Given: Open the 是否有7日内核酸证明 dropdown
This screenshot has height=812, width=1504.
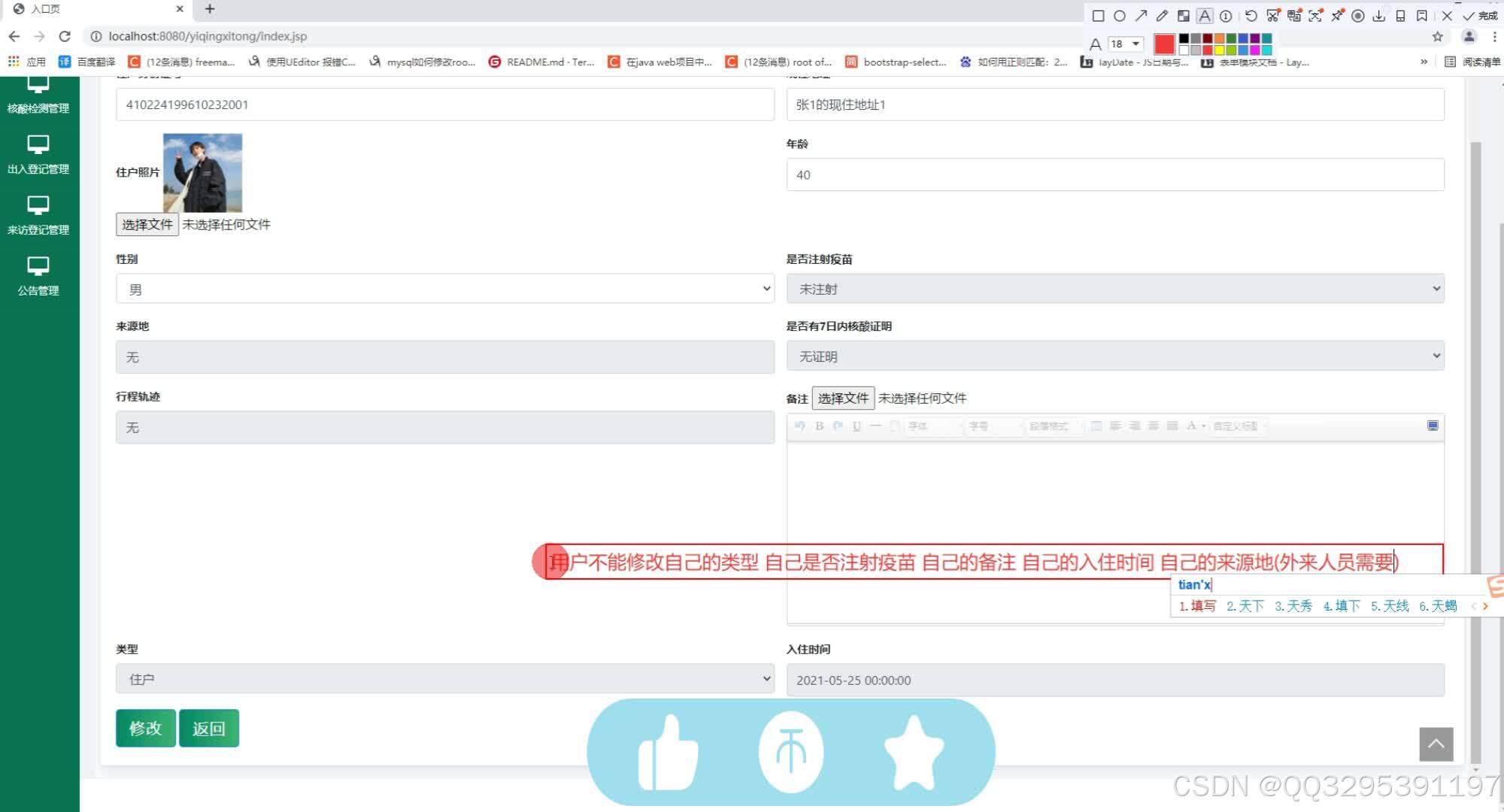Looking at the screenshot, I should coord(1115,356).
